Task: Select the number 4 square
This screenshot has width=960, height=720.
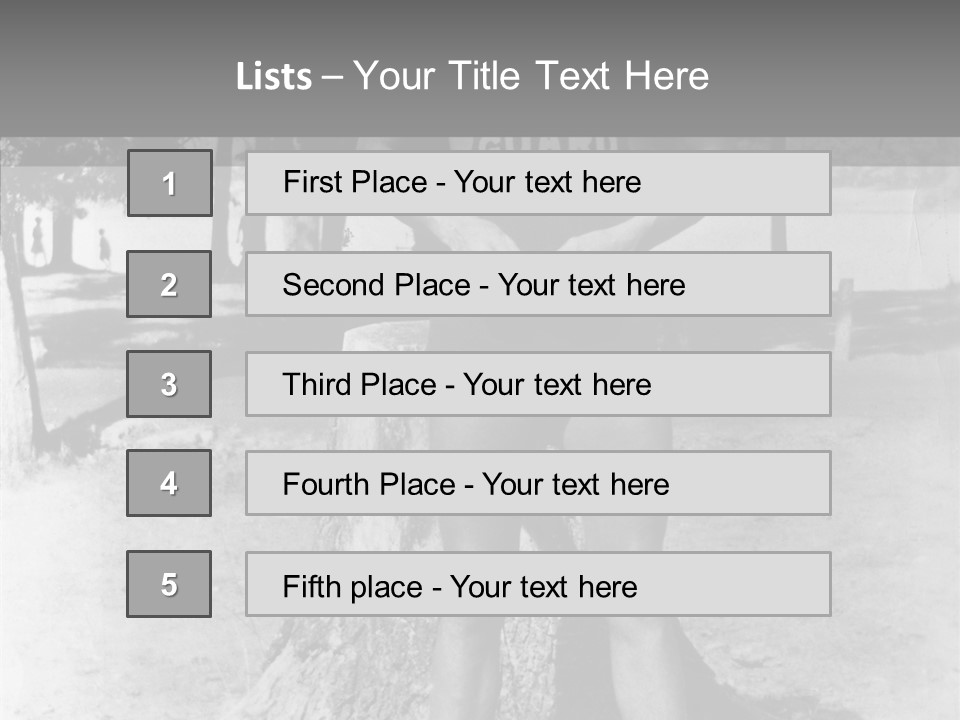Action: [169, 483]
